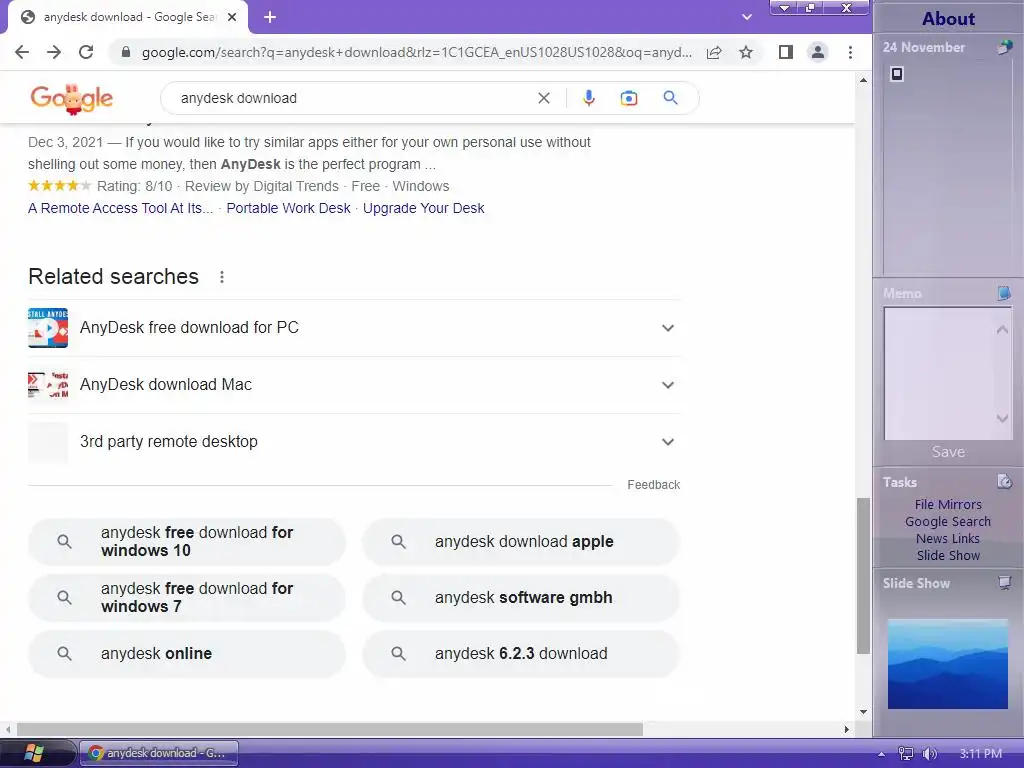The height and width of the screenshot is (768, 1024).
Task: Search anydesk 6.2.3 download
Action: pyautogui.click(x=521, y=654)
